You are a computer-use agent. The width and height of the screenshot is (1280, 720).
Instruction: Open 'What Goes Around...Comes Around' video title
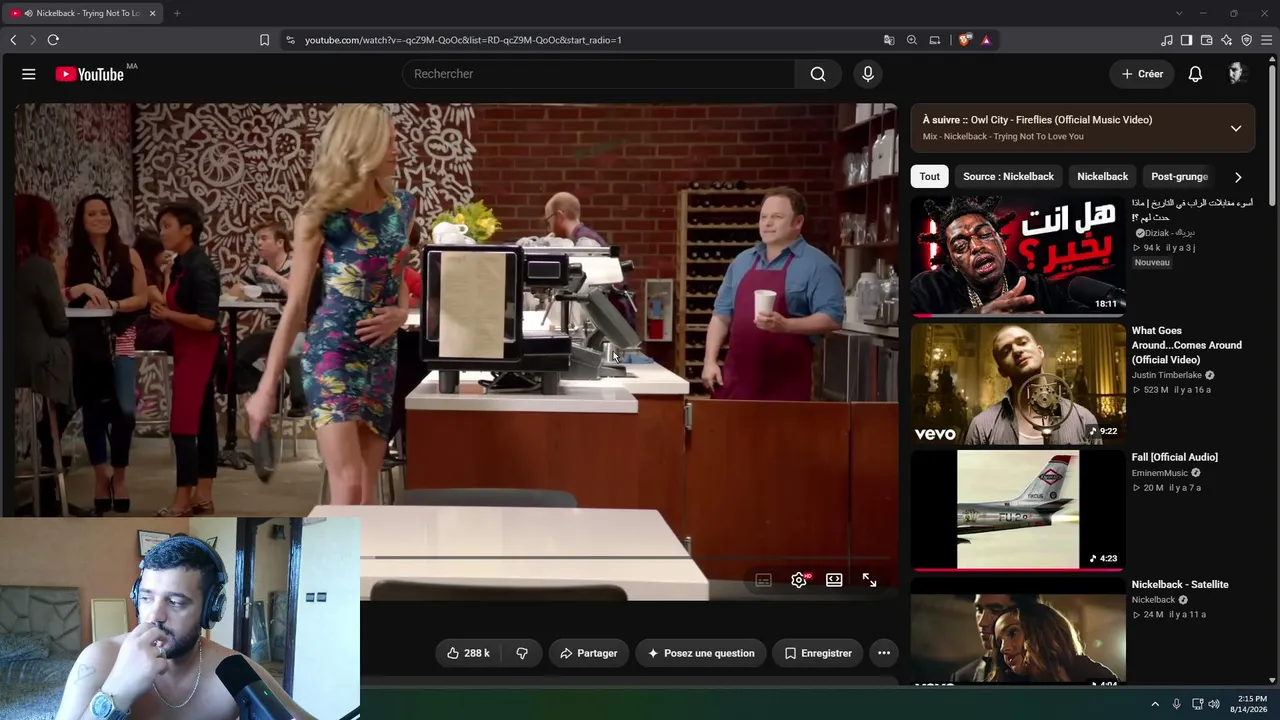1186,345
